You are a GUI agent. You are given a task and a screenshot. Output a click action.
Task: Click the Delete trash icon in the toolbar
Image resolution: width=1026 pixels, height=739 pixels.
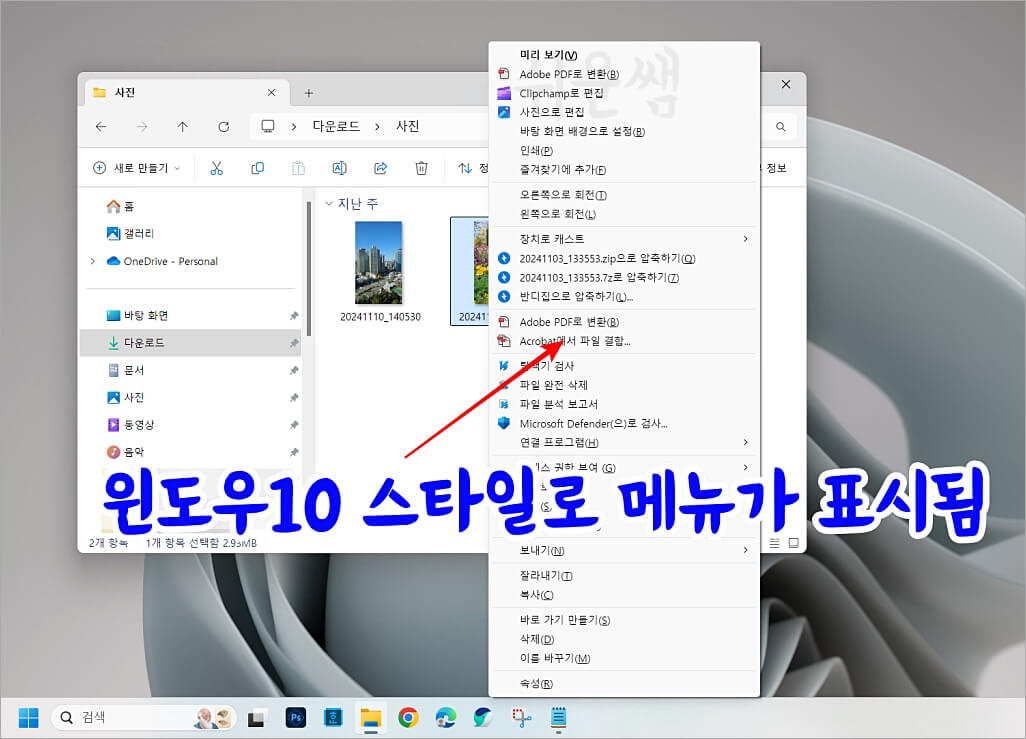(x=421, y=167)
